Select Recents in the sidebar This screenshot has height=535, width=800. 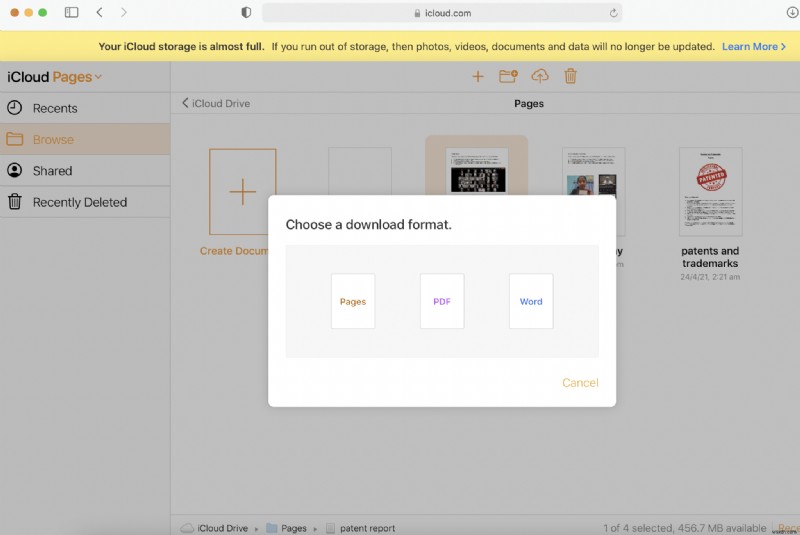coord(85,108)
